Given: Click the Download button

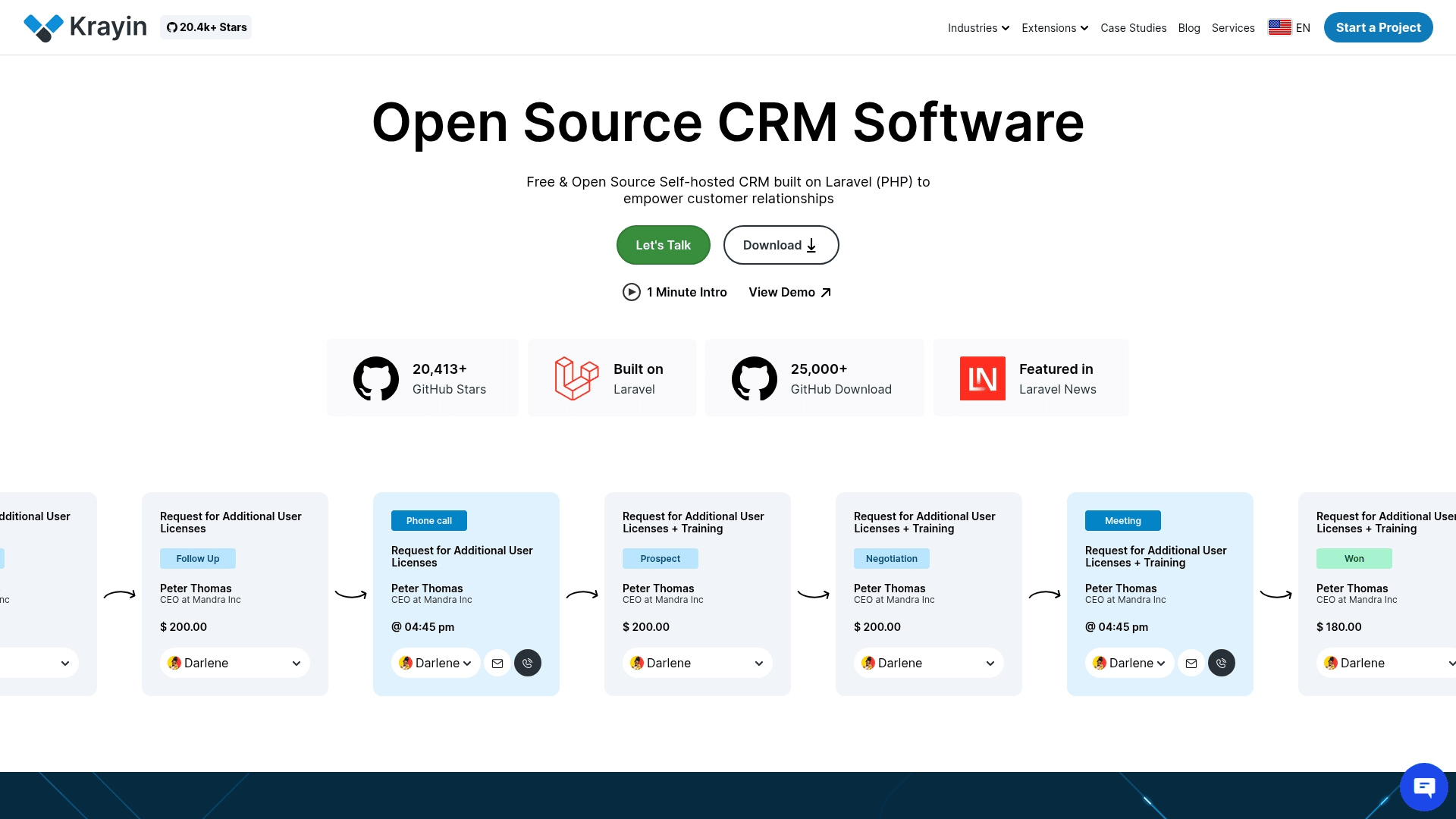Looking at the screenshot, I should 780,245.
